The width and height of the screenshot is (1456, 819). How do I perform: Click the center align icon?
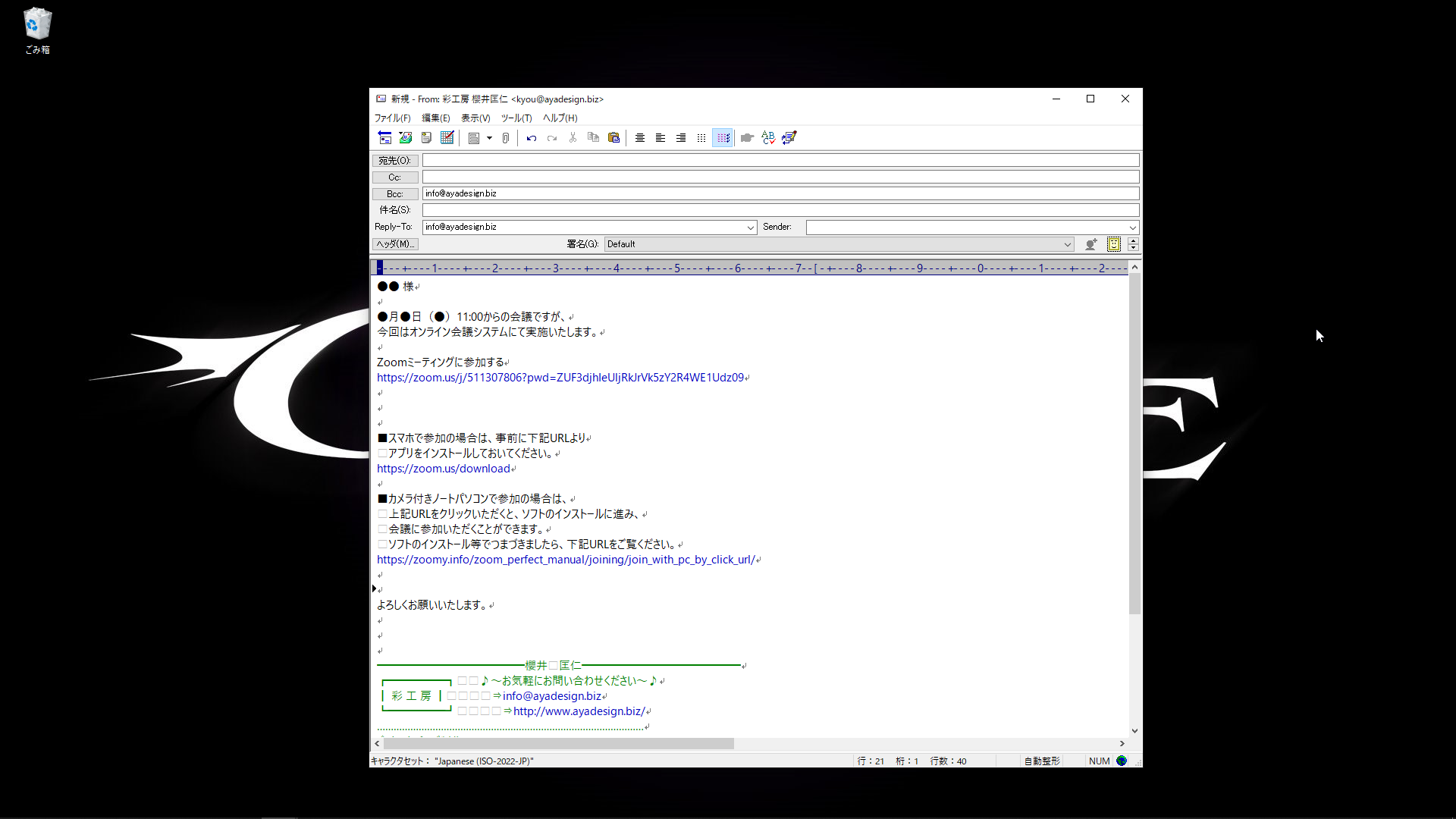tap(640, 138)
